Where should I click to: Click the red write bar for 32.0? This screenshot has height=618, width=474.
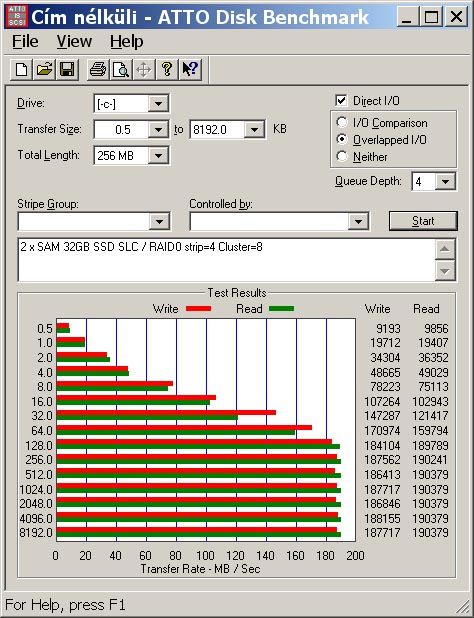(166, 413)
